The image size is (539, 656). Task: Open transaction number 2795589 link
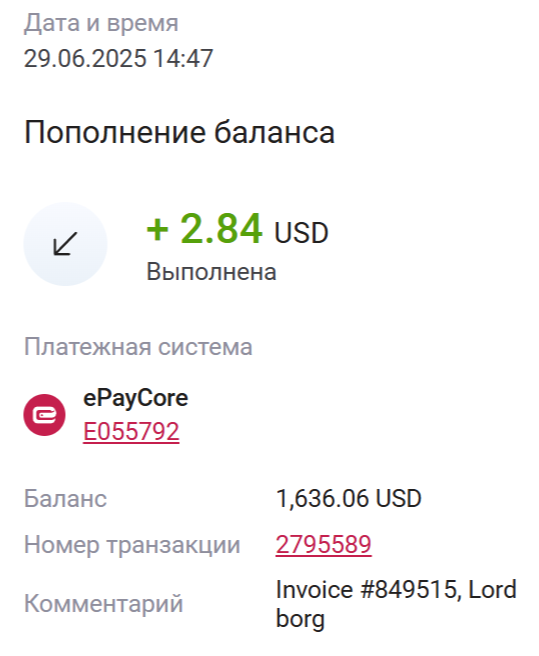click(323, 544)
